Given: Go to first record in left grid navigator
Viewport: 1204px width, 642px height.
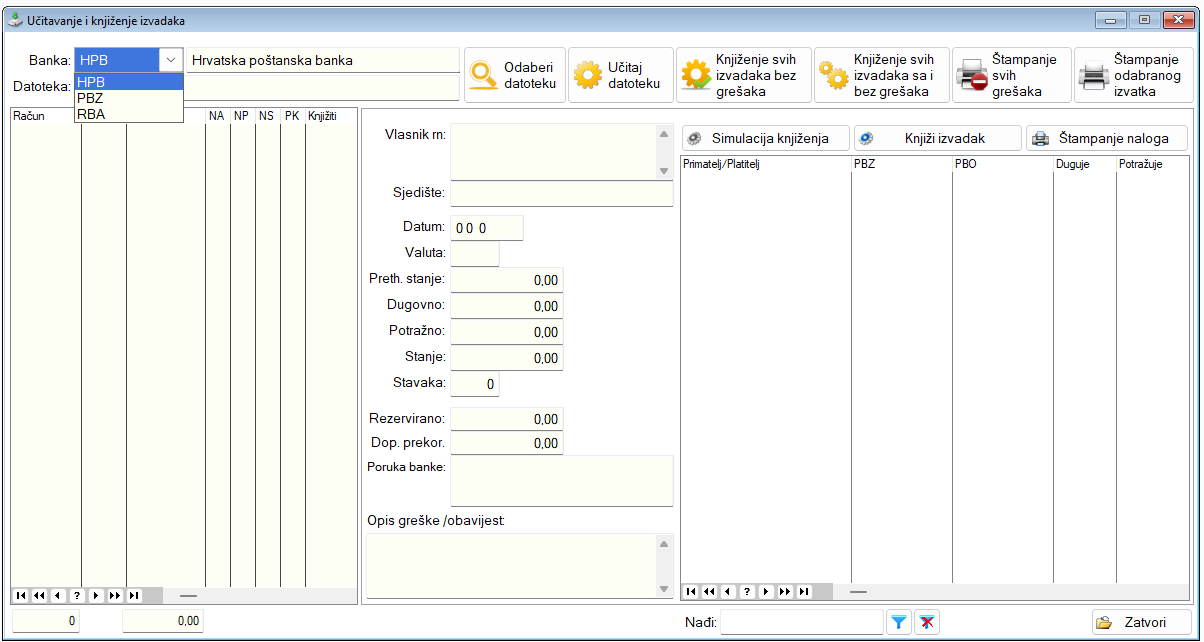Looking at the screenshot, I should tap(21, 595).
